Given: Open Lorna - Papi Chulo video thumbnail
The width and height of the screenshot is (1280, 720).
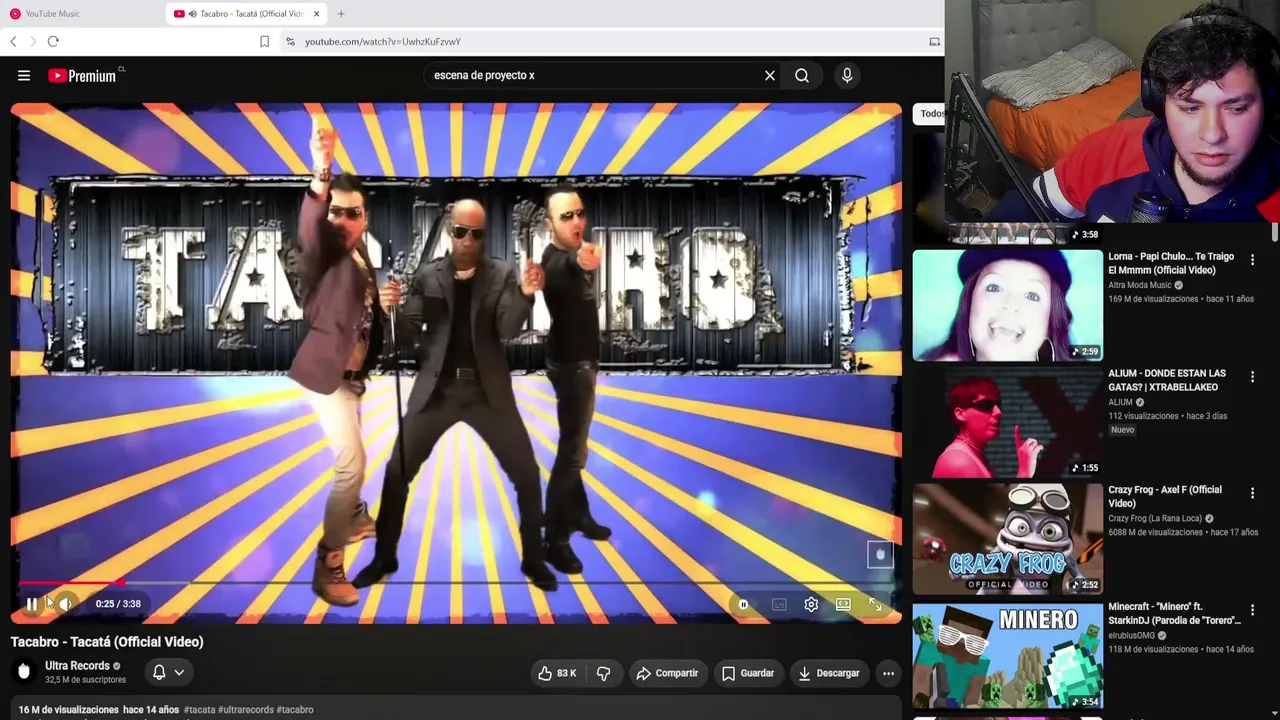Looking at the screenshot, I should (1007, 305).
